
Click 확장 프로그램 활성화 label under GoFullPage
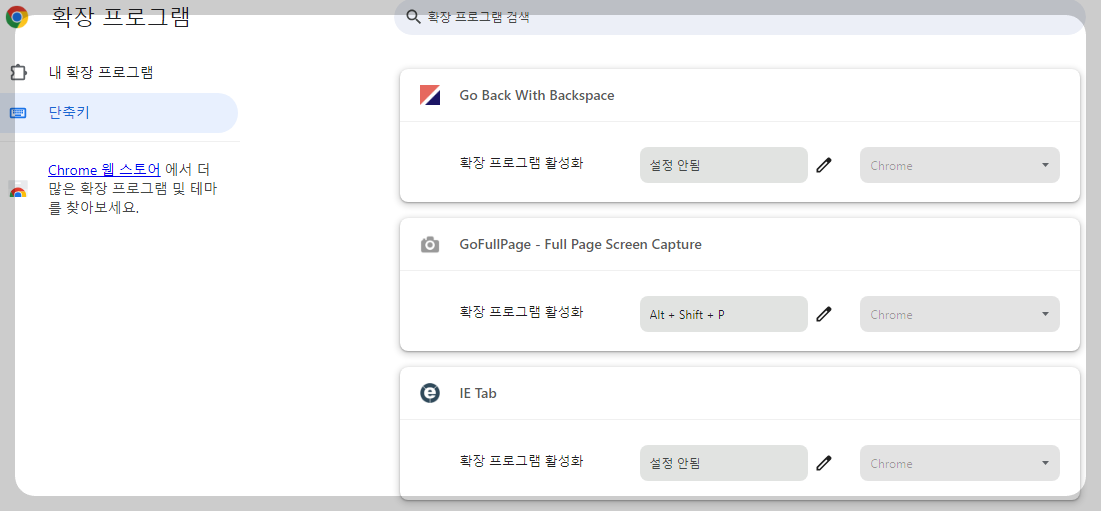[521, 312]
